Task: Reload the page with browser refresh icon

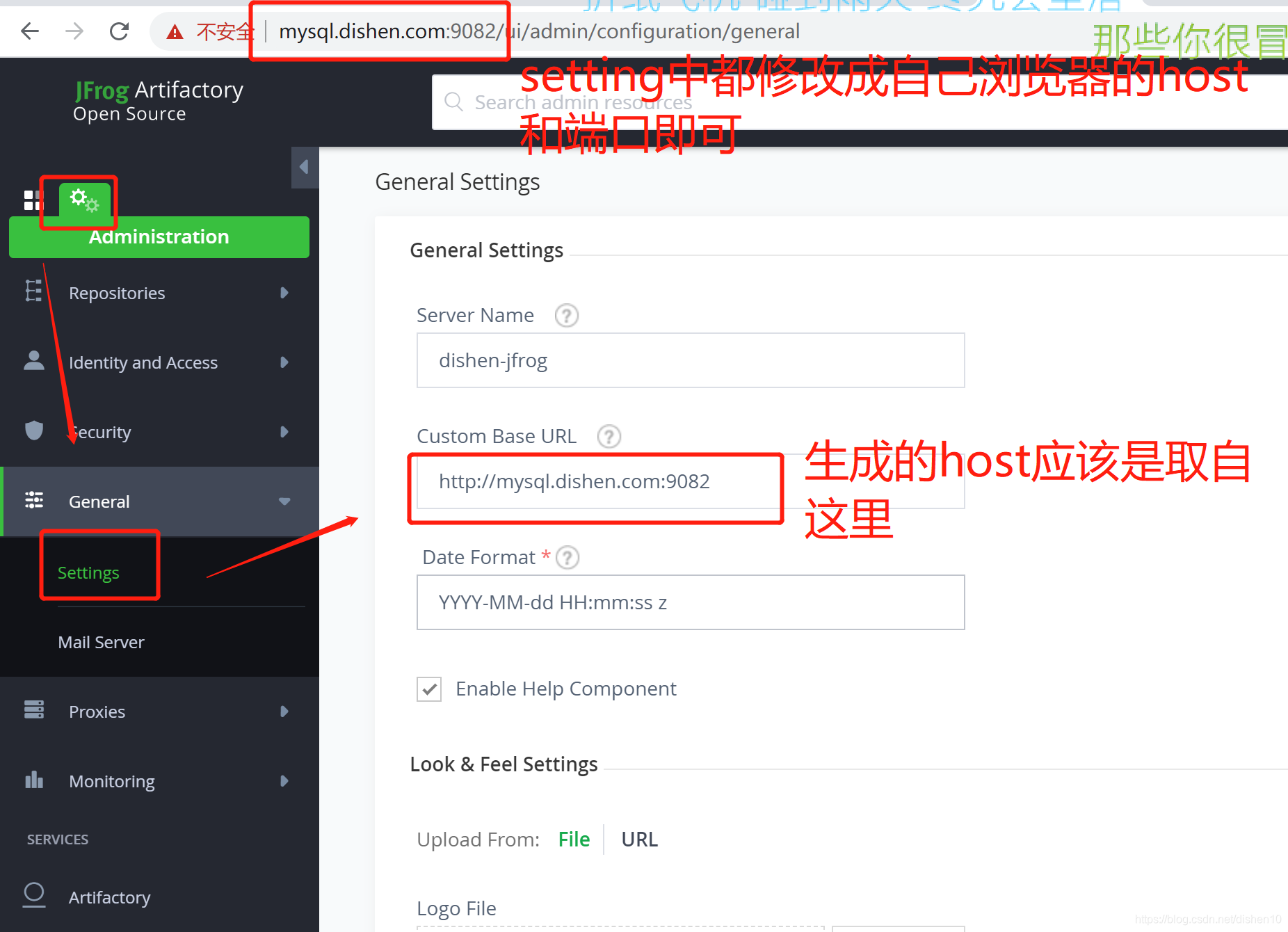Action: [x=120, y=31]
